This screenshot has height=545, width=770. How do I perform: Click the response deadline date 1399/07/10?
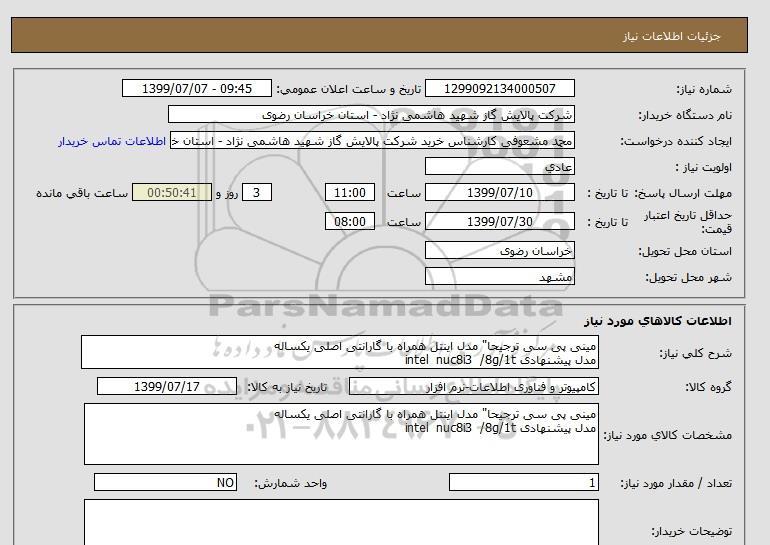[500, 193]
